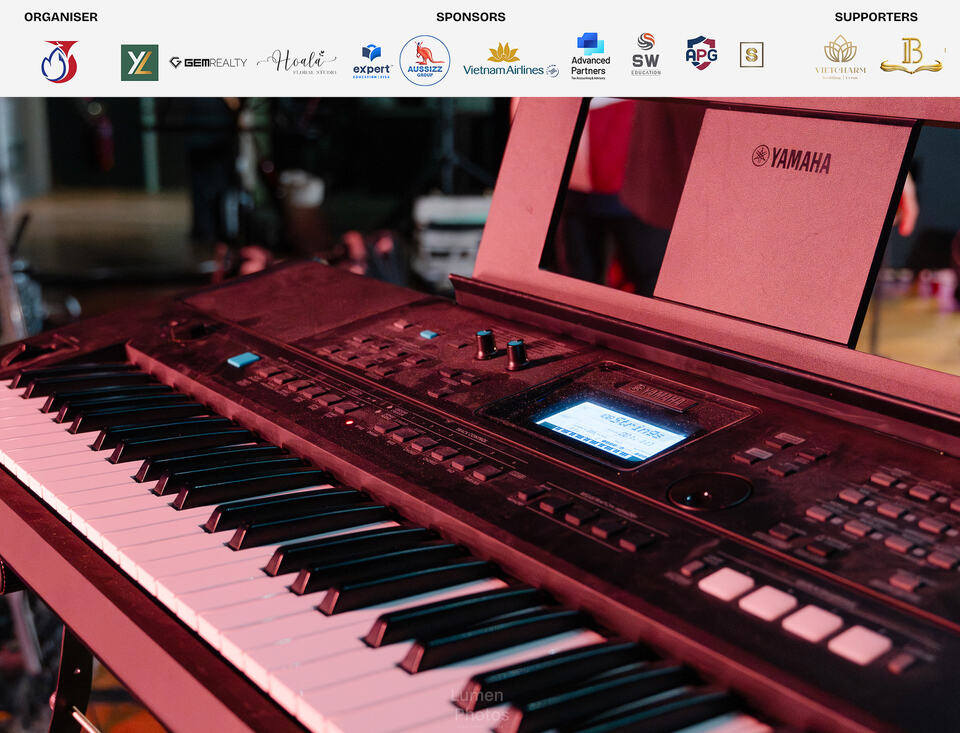Click the SPONSORS heading
This screenshot has width=960, height=733.
click(471, 17)
